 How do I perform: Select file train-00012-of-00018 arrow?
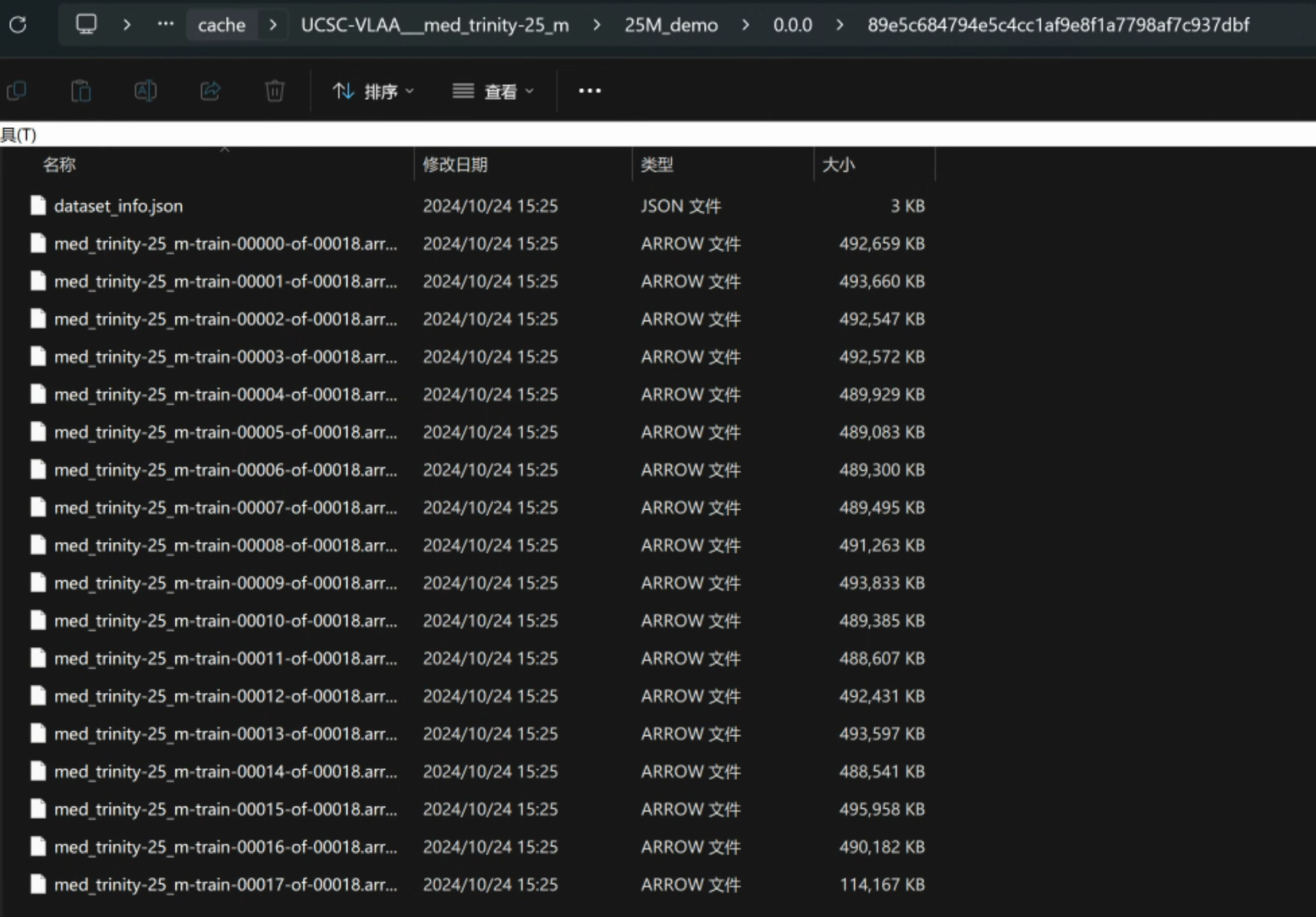(x=225, y=696)
